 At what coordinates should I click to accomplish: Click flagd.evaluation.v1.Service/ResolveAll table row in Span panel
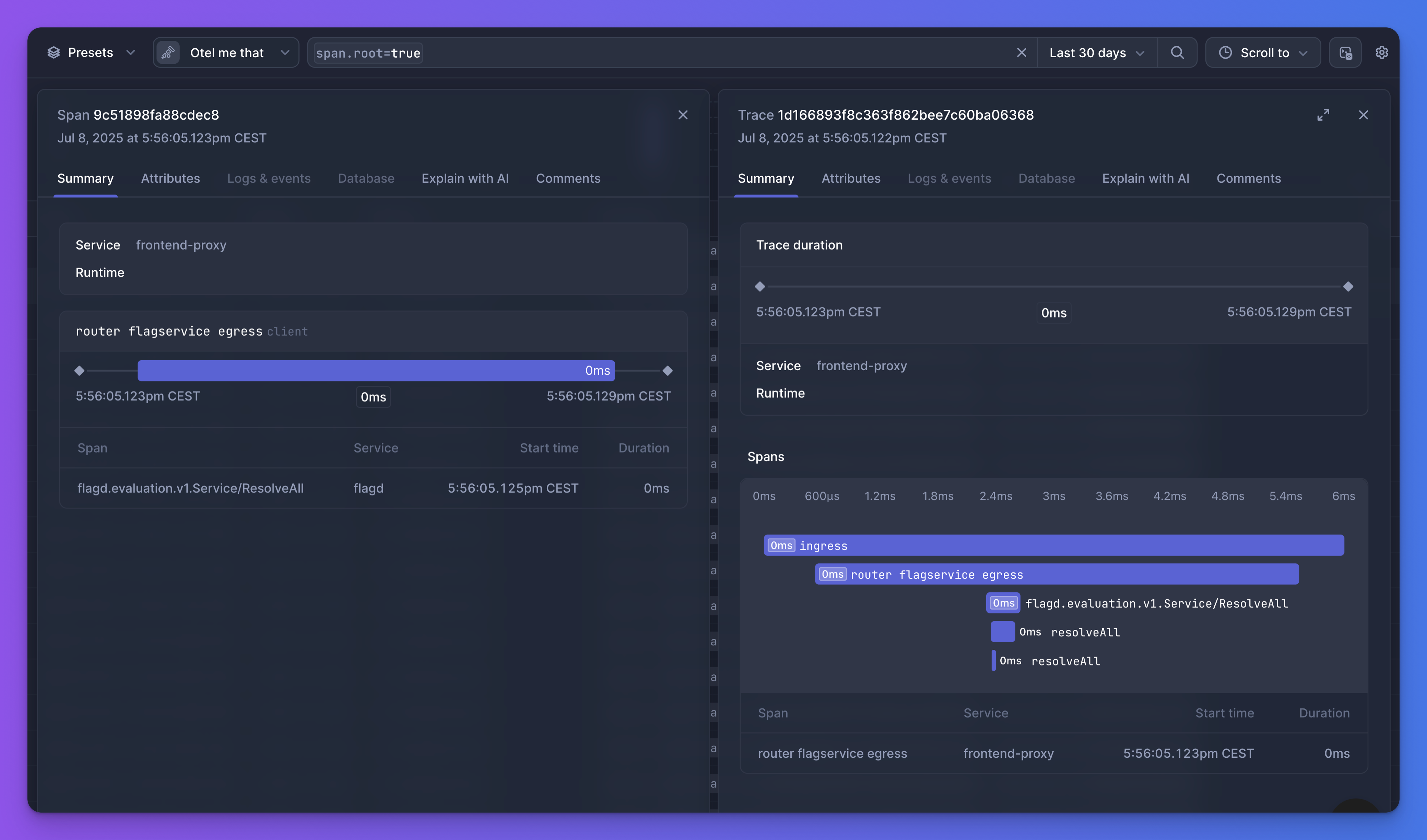373,488
